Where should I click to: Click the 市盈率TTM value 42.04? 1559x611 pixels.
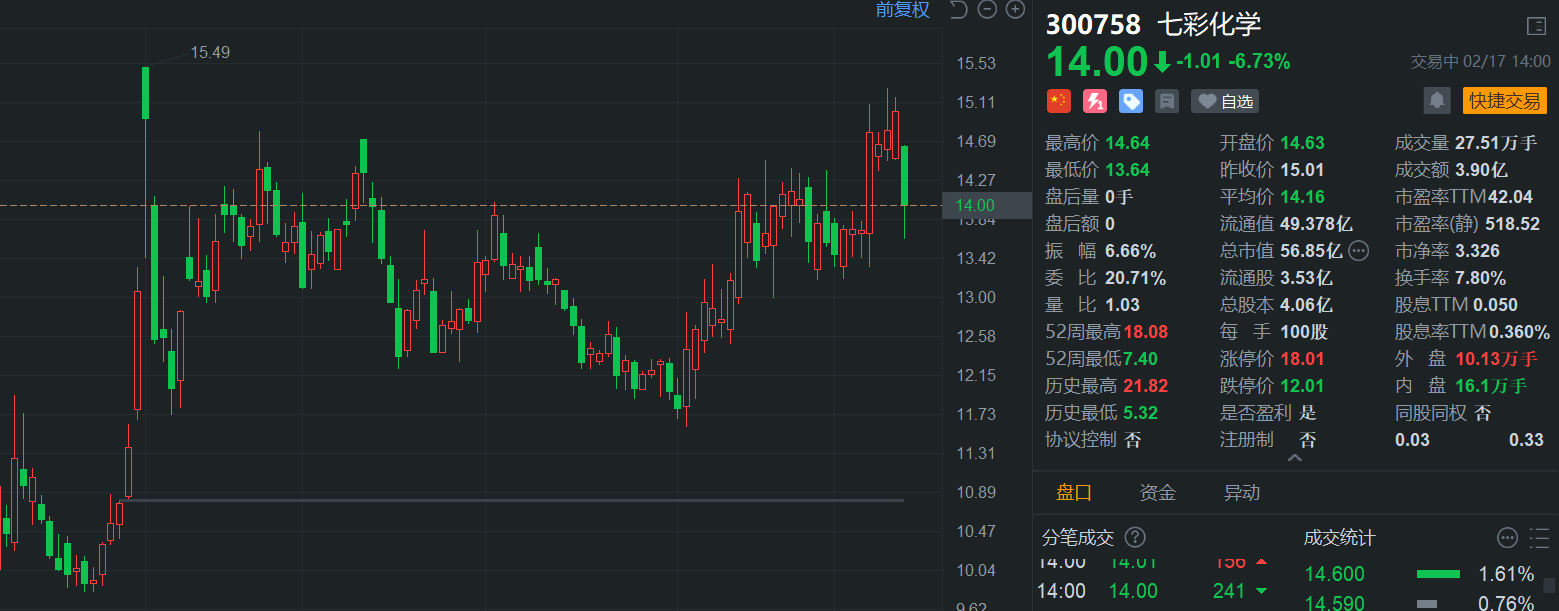(x=1509, y=197)
